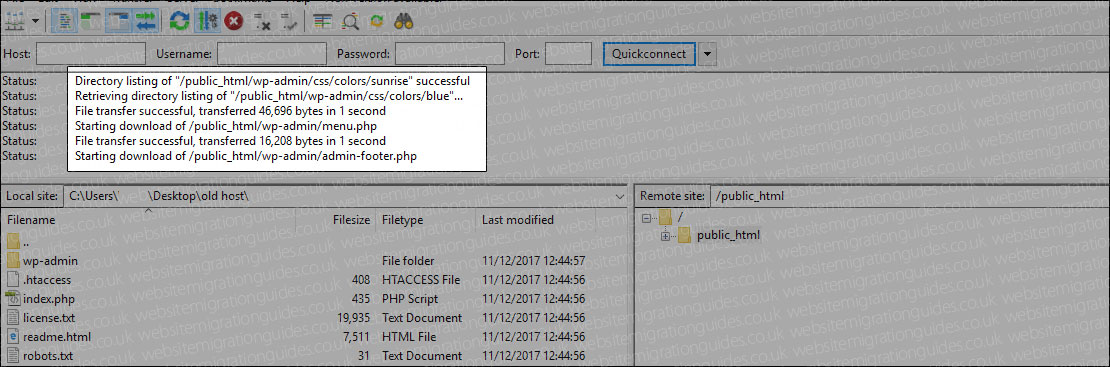Toggle the transfer queue display
The width and height of the screenshot is (1110, 367).
(145, 21)
